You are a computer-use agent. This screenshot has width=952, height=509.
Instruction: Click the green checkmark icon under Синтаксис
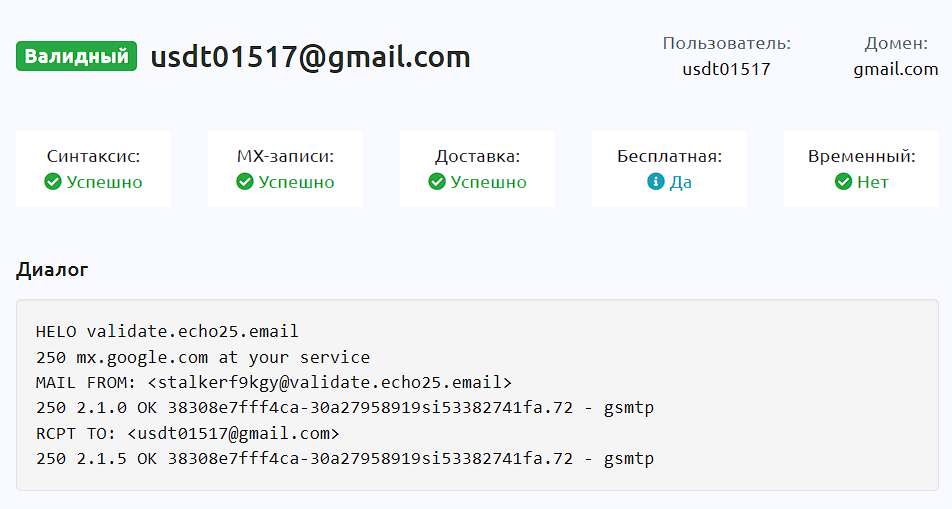point(53,182)
